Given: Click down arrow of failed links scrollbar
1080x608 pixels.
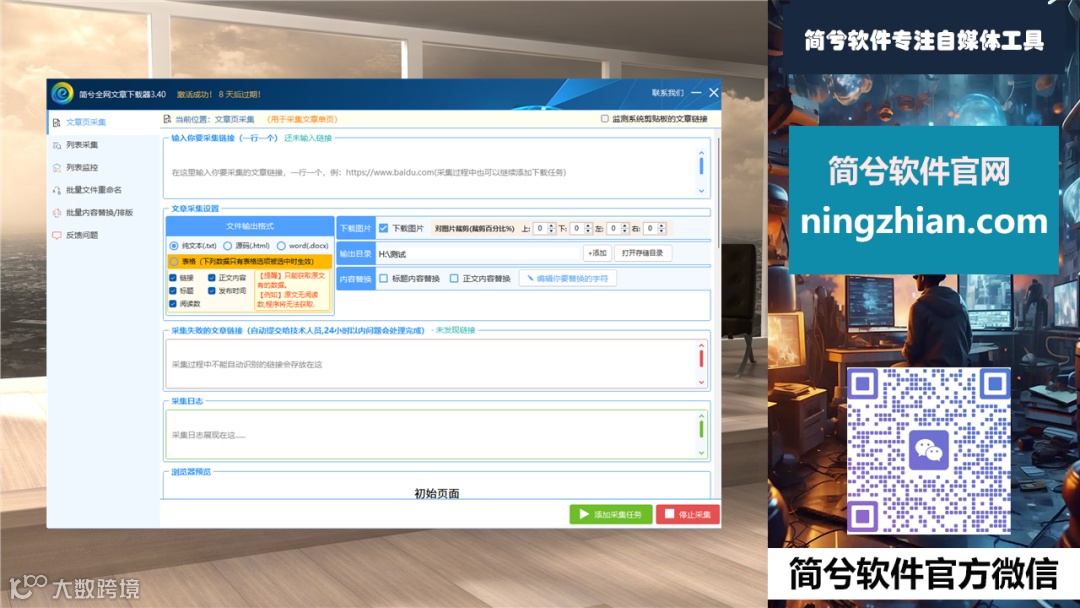Looking at the screenshot, I should coord(701,382).
